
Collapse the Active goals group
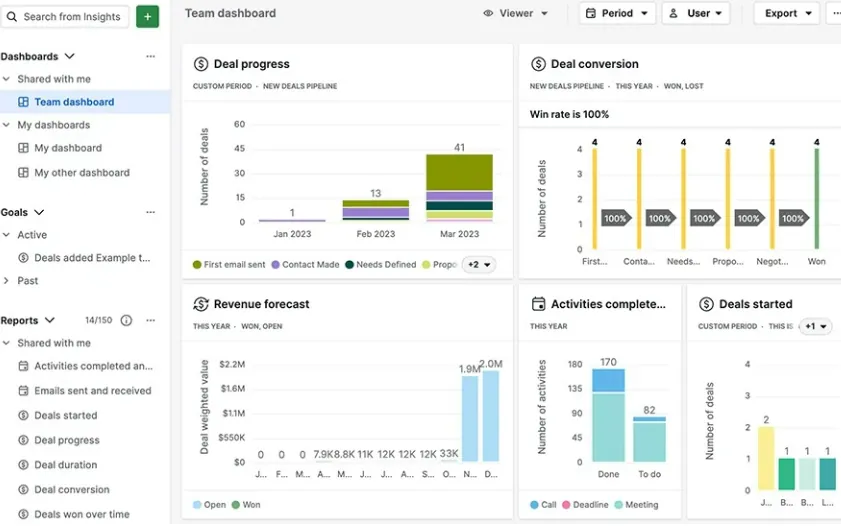coord(6,235)
